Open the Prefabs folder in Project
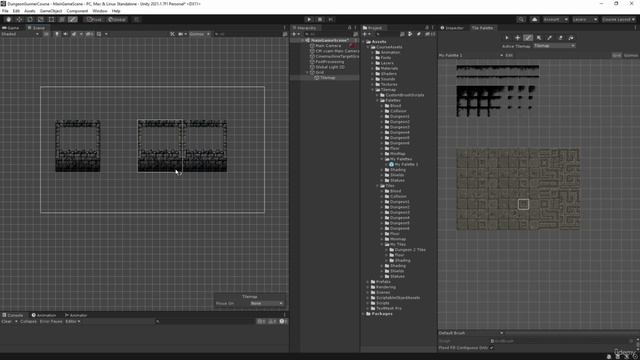The height and width of the screenshot is (360, 640). tap(383, 282)
